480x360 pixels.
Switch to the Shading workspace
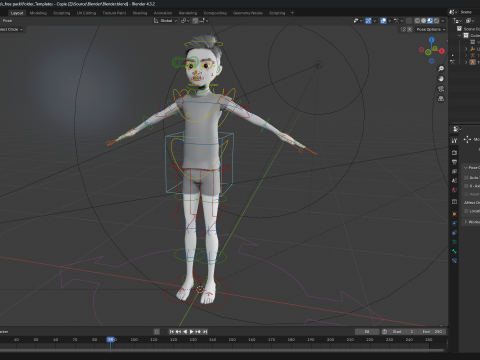[x=140, y=13]
